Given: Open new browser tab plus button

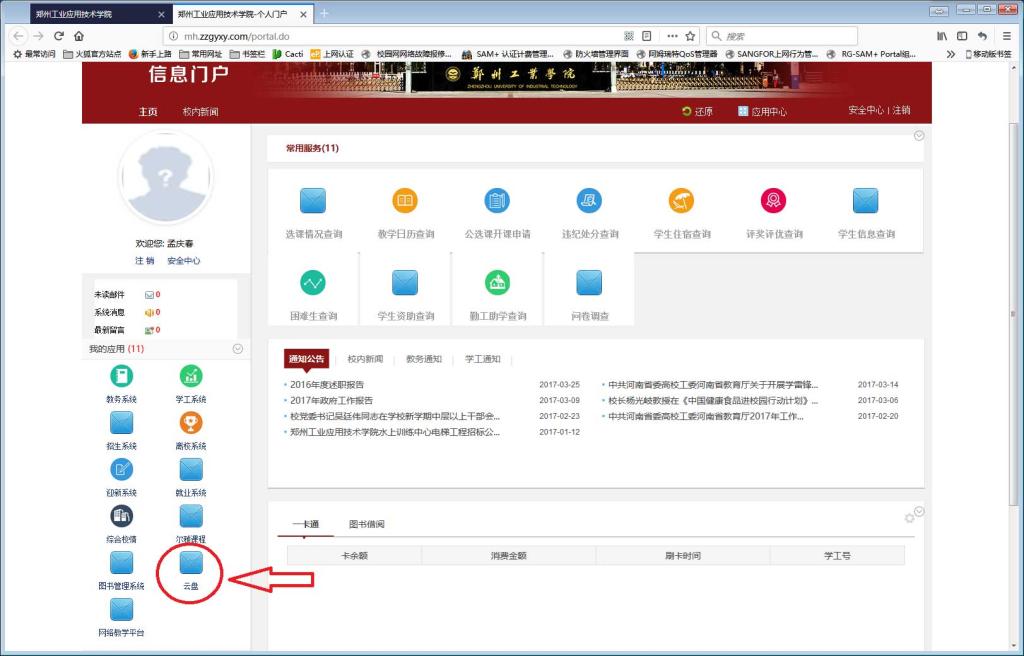Looking at the screenshot, I should click(324, 14).
